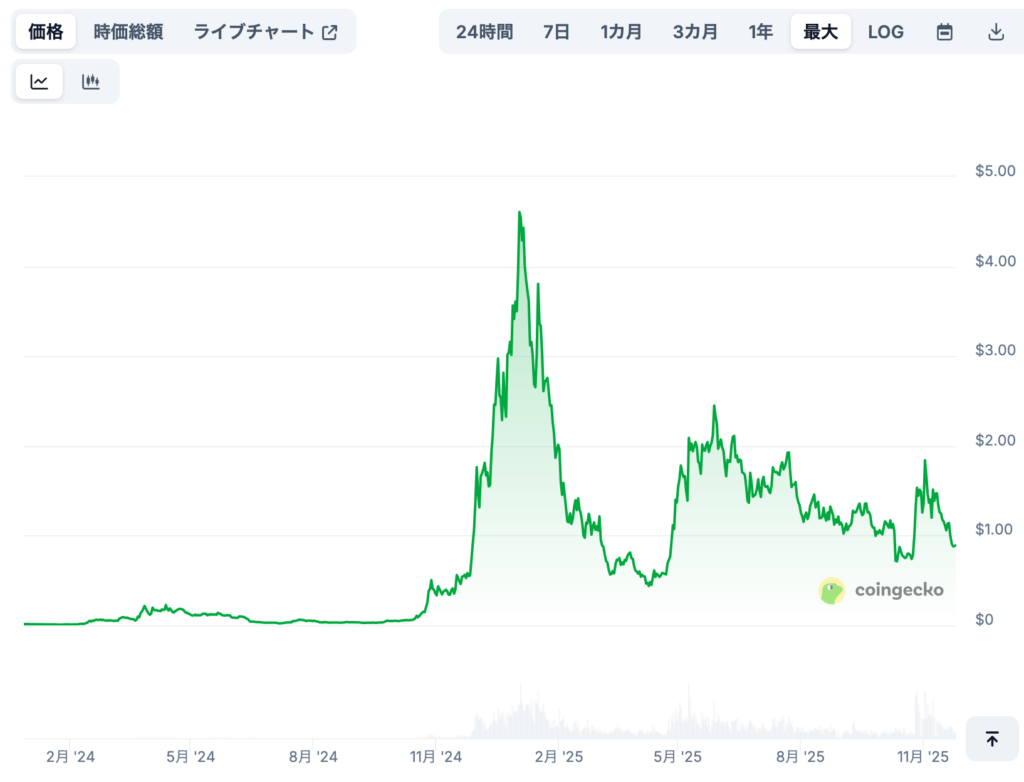Open the calendar date range picker icon
Screen dimensions: 1024x782
click(x=944, y=31)
